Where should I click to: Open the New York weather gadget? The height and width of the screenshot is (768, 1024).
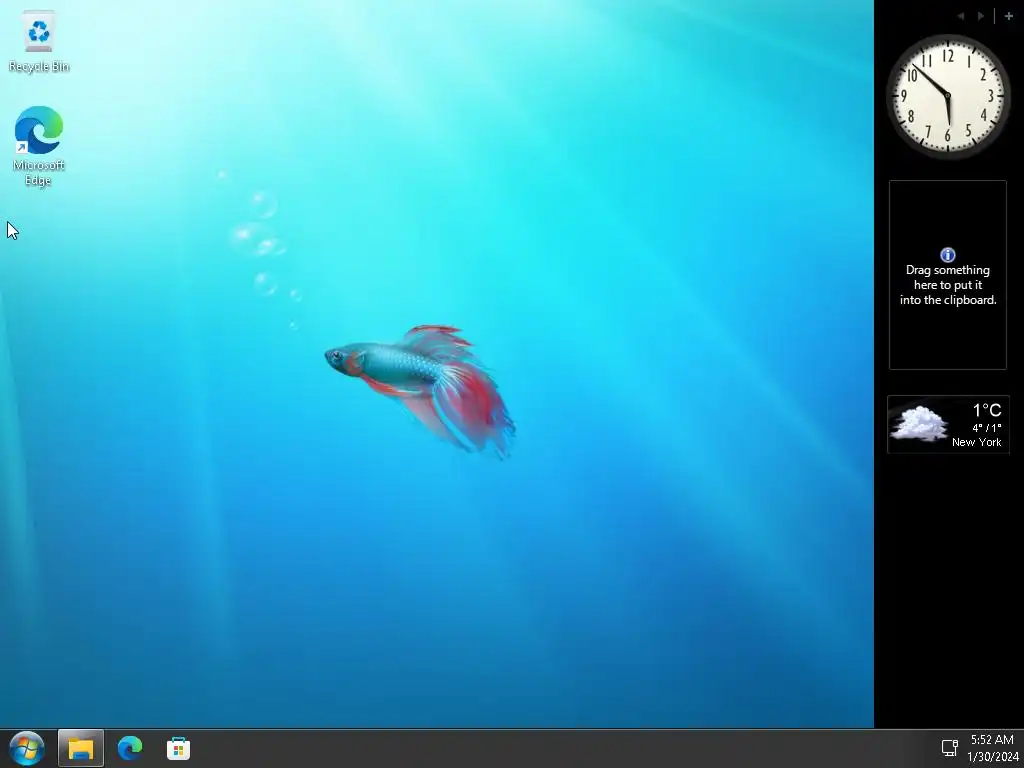948,424
